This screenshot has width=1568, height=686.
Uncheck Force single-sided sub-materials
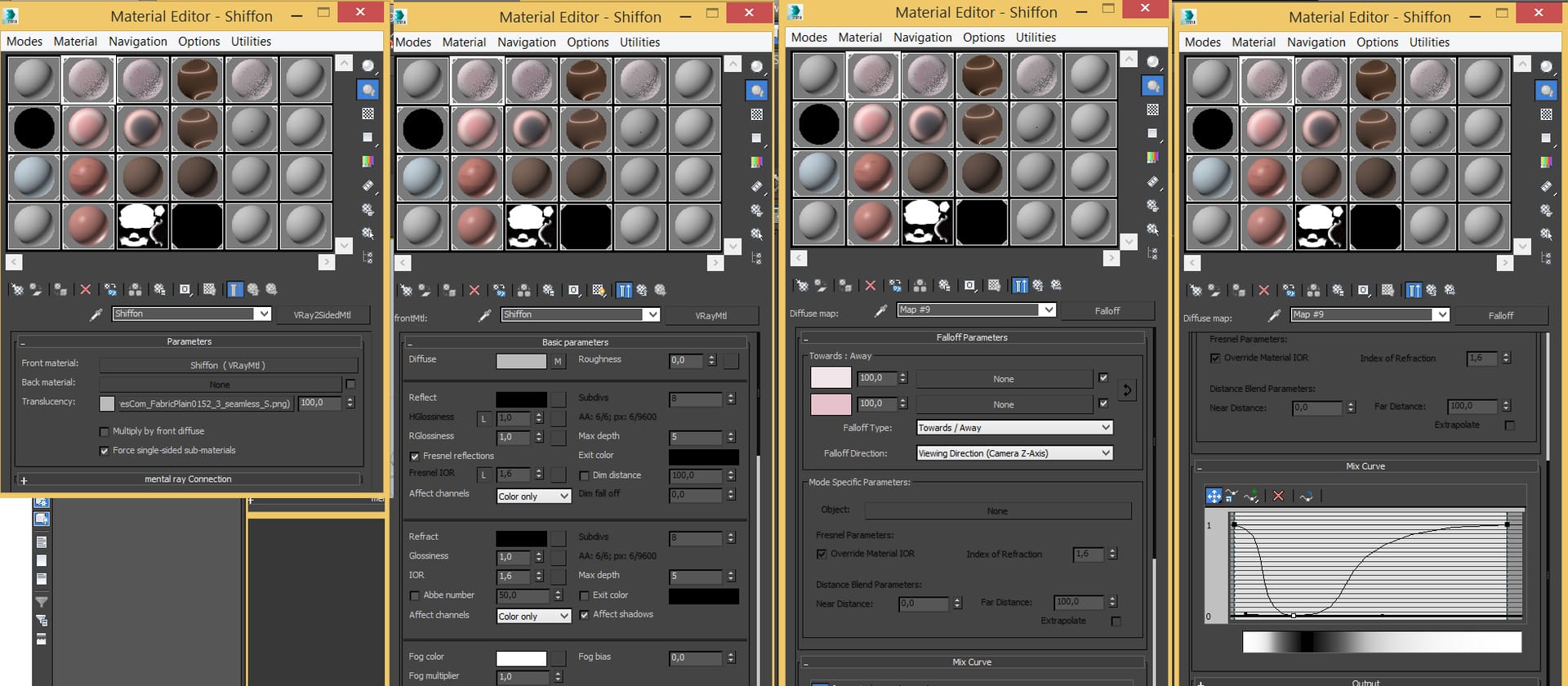tap(104, 451)
